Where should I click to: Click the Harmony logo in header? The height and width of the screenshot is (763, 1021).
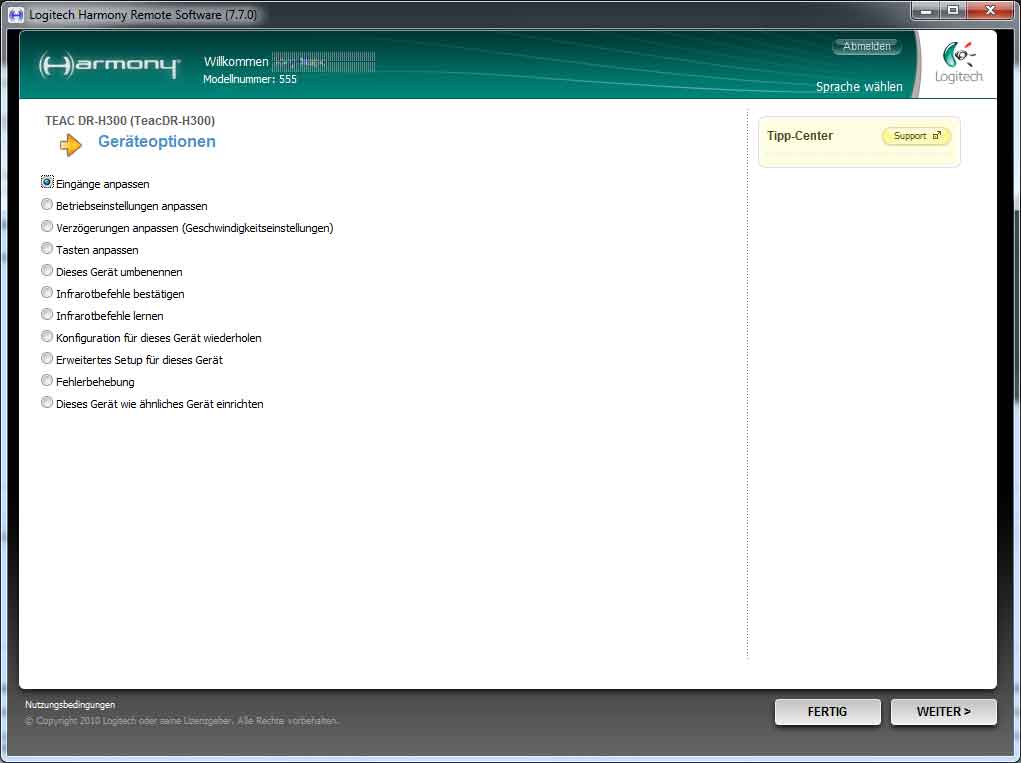pyautogui.click(x=109, y=66)
